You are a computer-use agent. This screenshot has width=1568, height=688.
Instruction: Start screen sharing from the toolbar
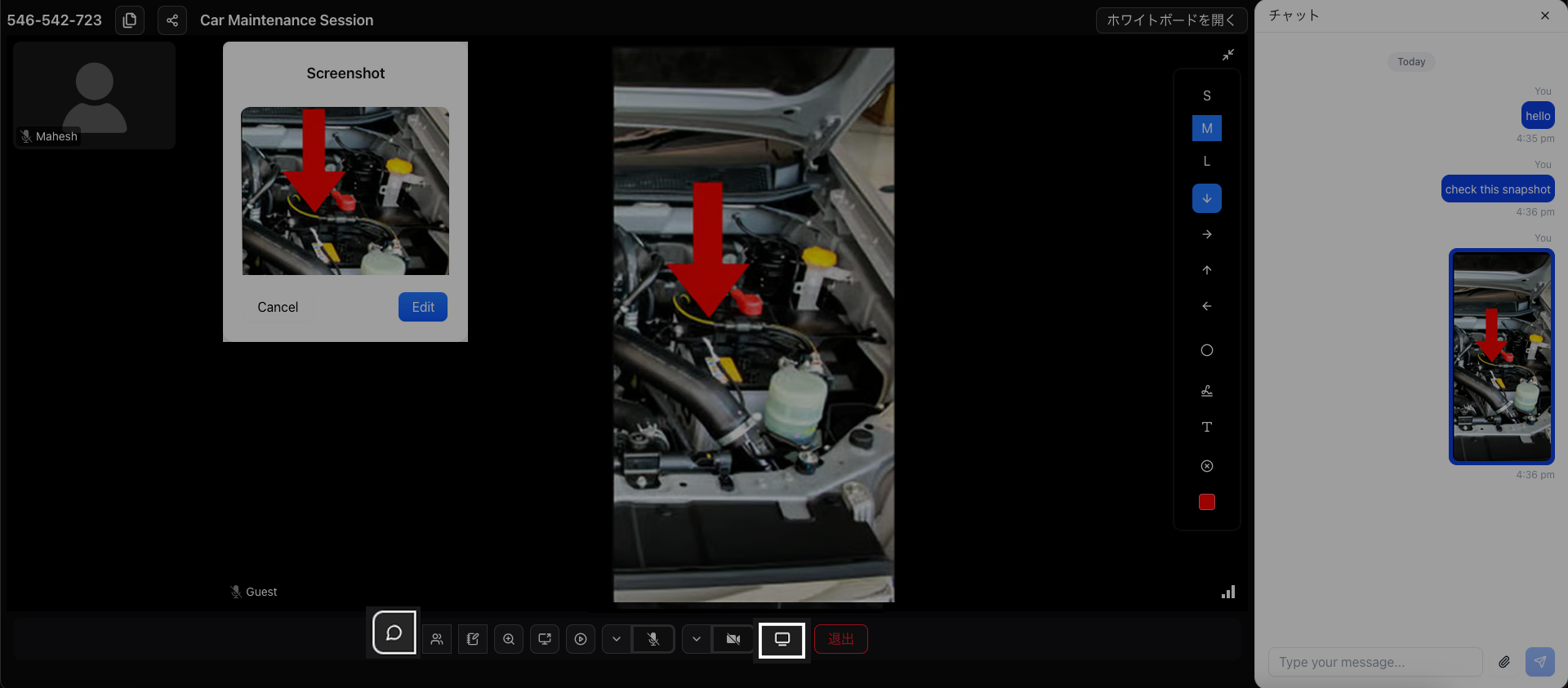click(545, 639)
